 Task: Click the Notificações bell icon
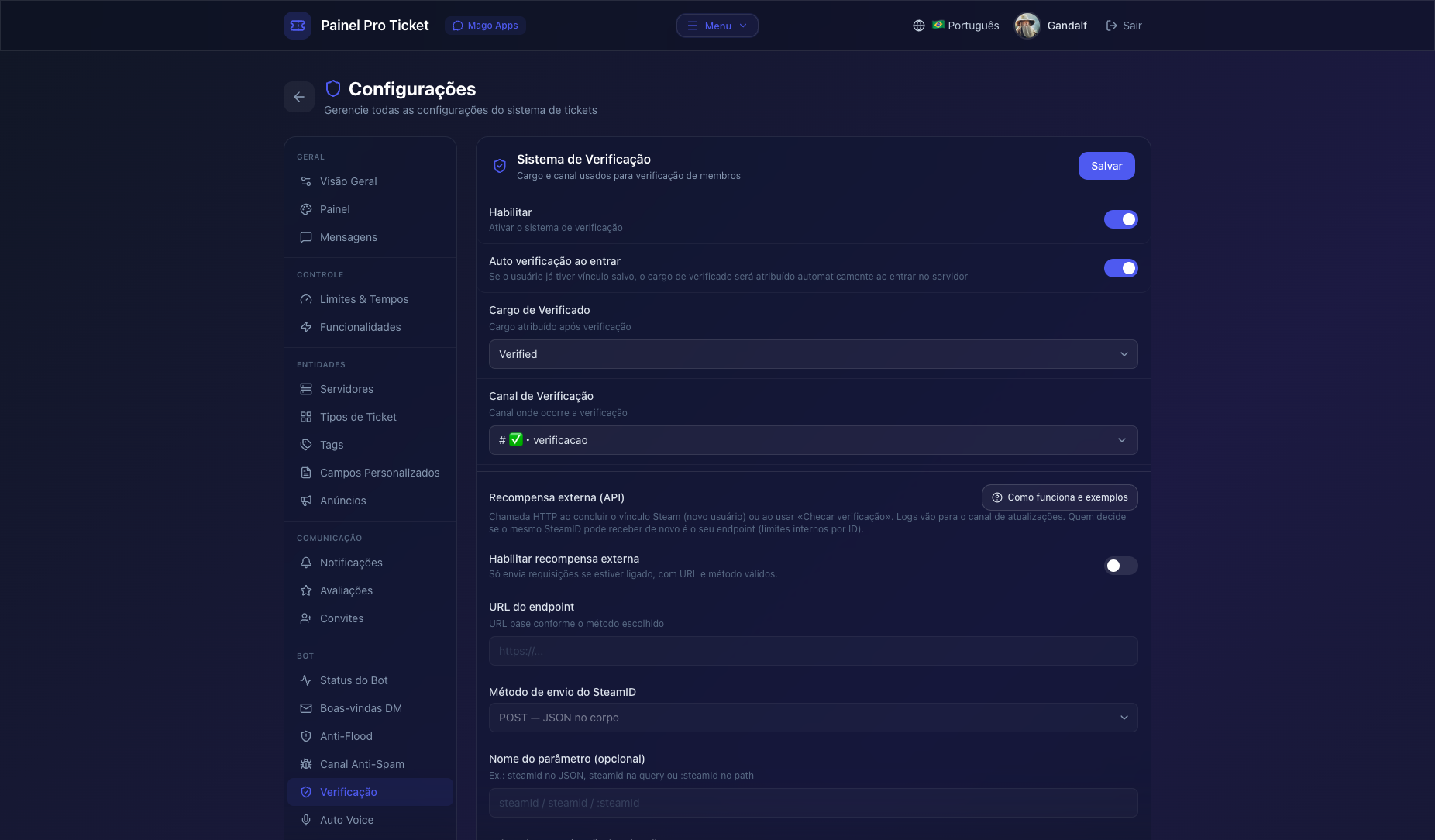point(306,563)
